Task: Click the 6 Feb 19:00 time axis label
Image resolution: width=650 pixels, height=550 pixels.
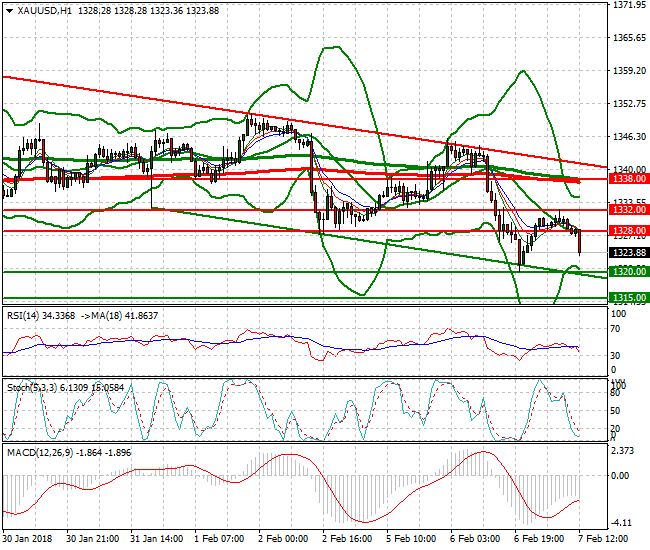Action: point(539,539)
